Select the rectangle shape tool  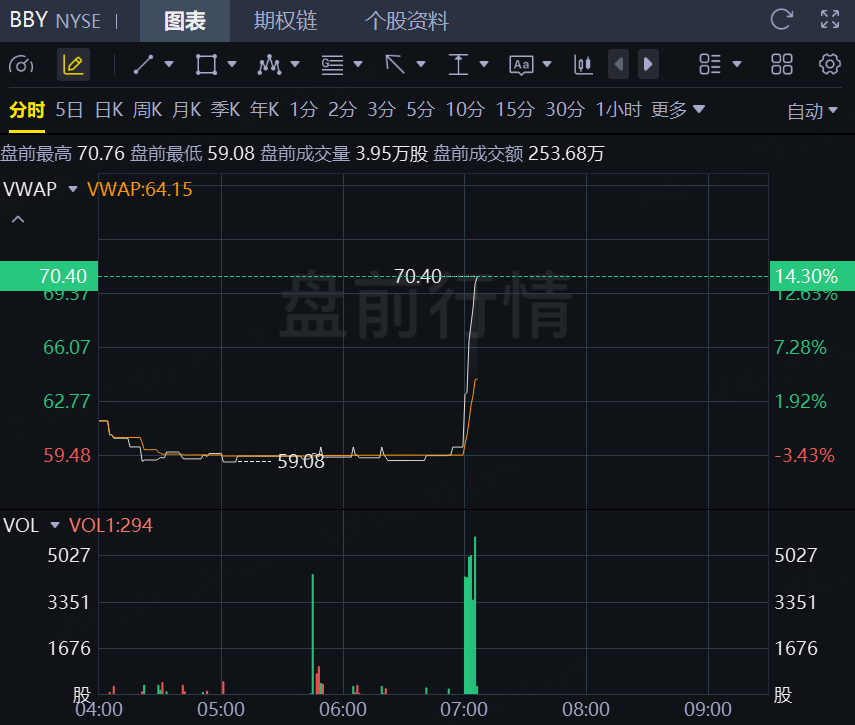click(207, 65)
